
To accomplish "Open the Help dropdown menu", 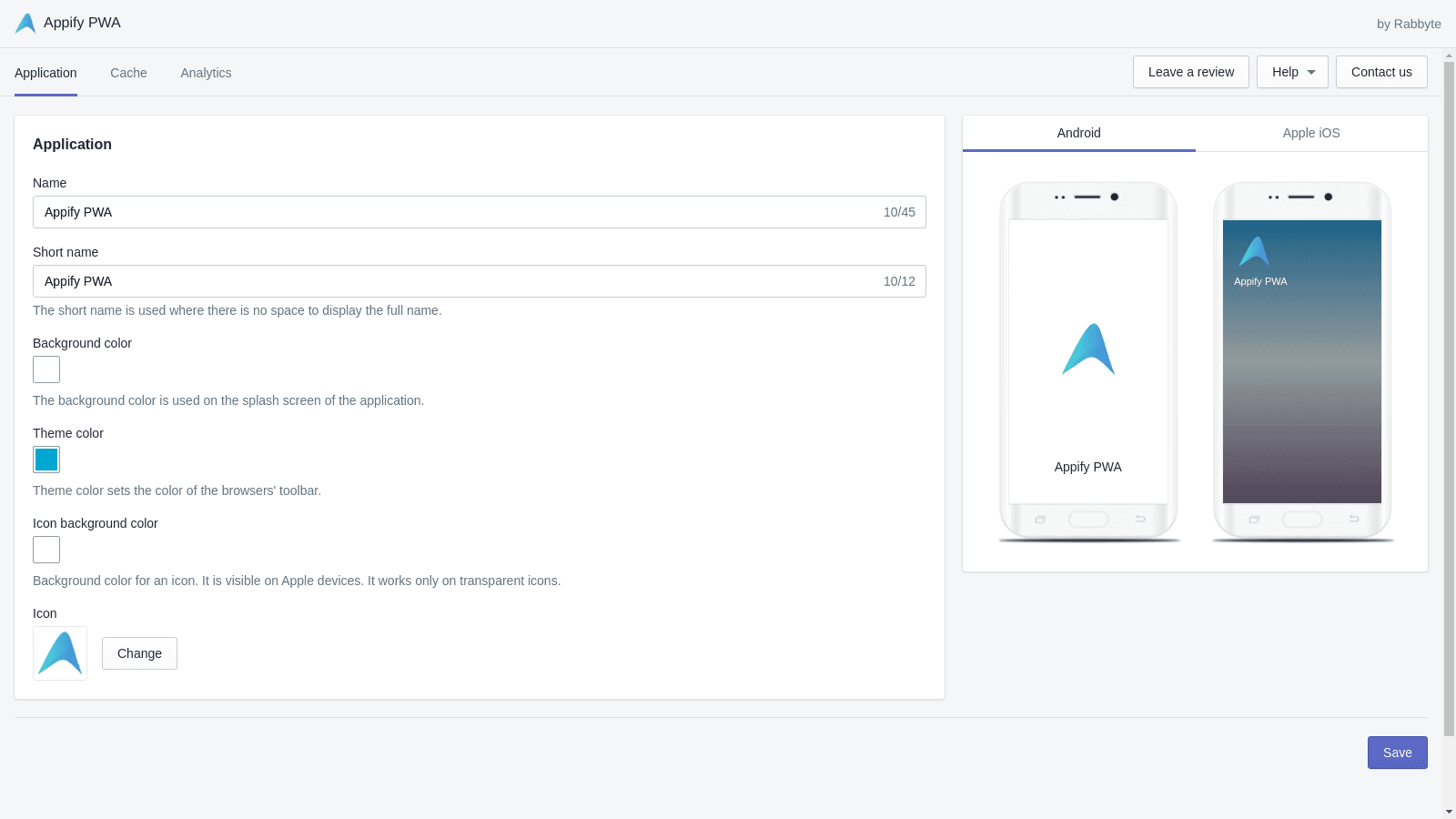I will point(1292,72).
